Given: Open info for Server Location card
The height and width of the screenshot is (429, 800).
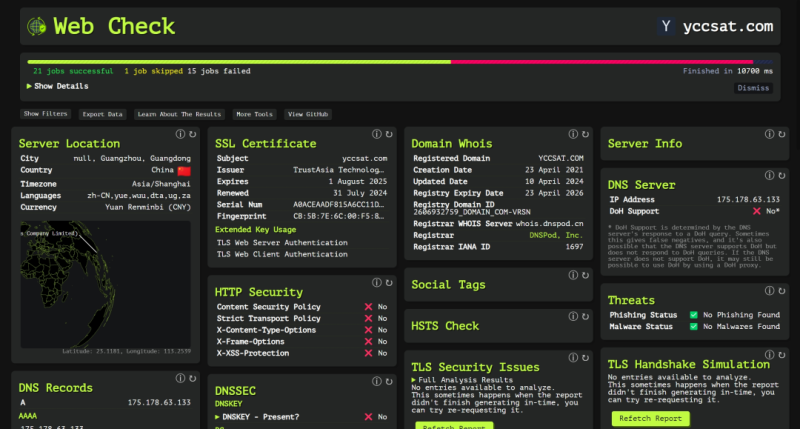Looking at the screenshot, I should (x=180, y=134).
